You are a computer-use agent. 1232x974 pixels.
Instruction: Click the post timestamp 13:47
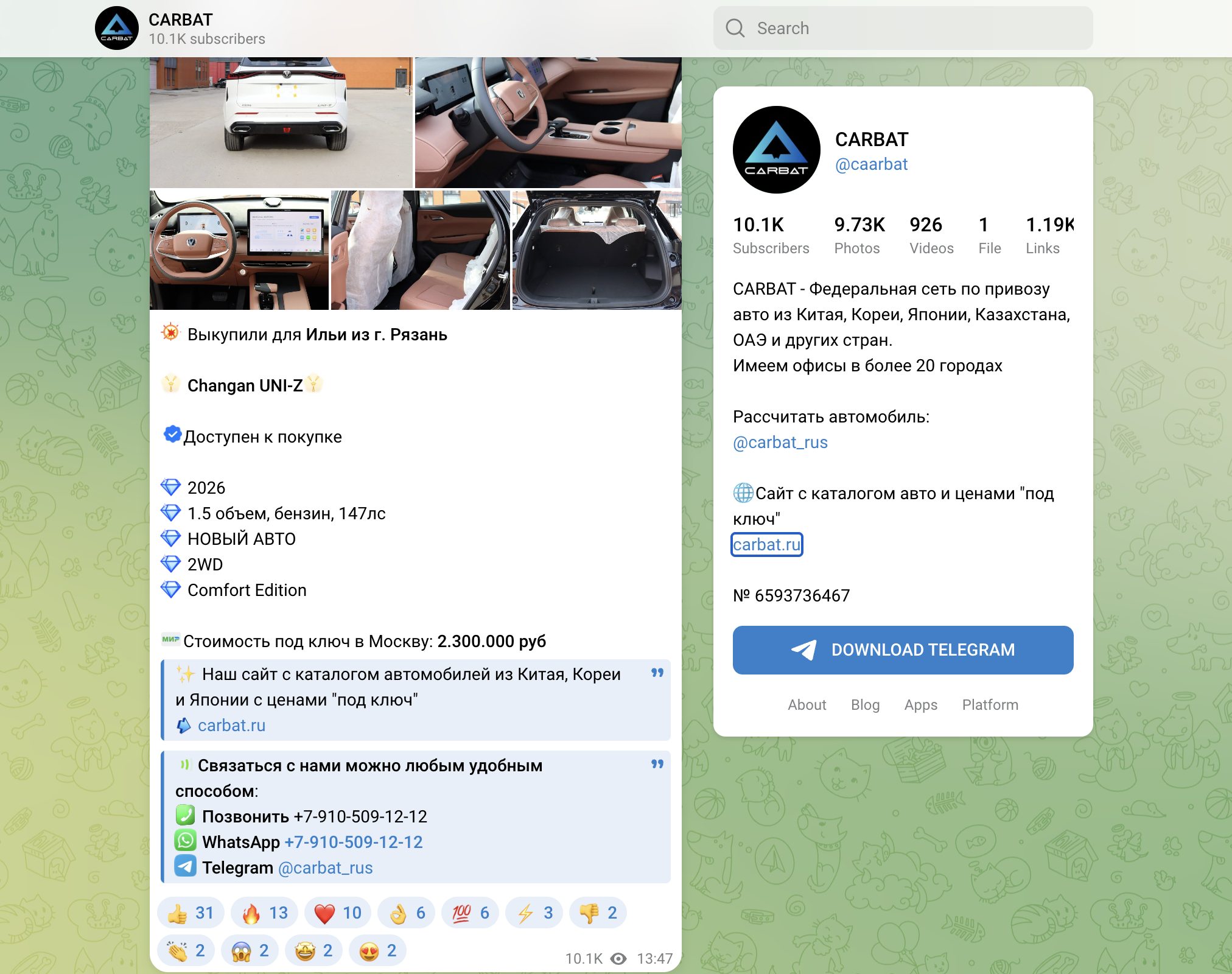pos(654,959)
